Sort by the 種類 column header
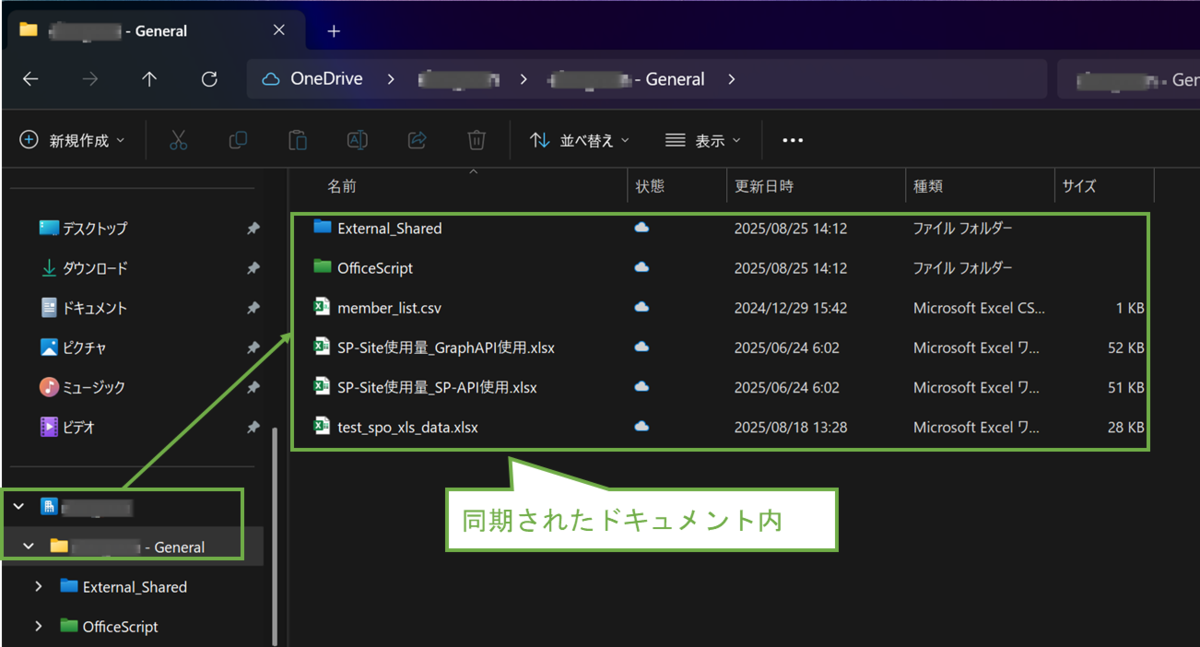This screenshot has width=1200, height=647. (927, 186)
